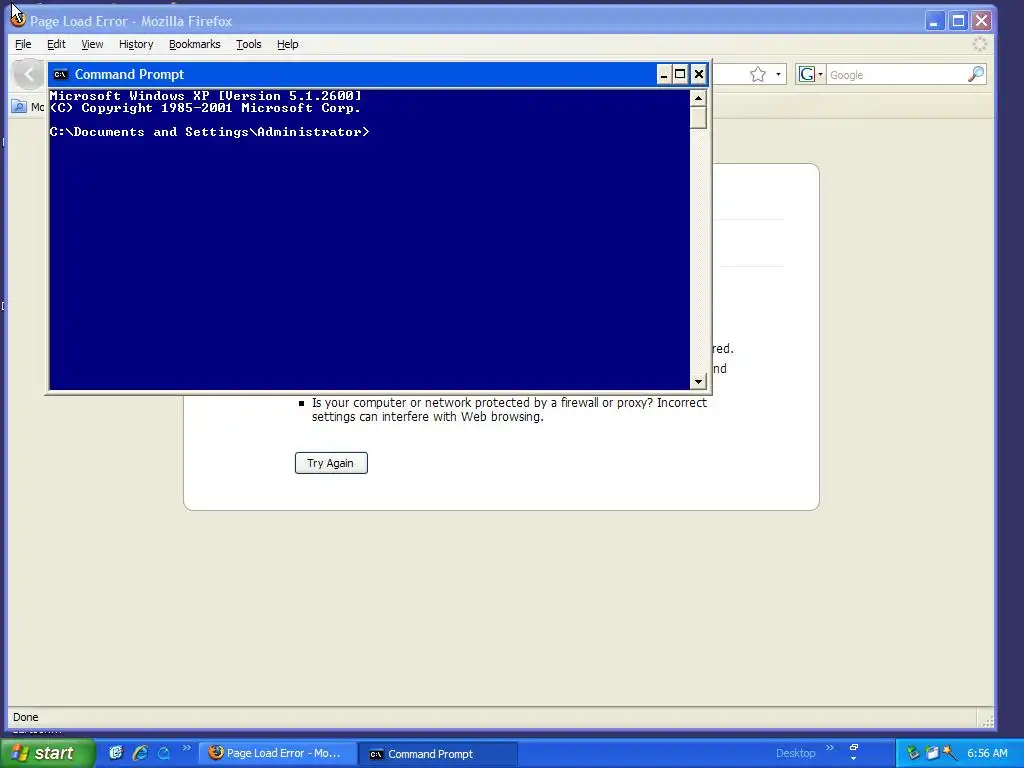Click the third Quick Launch icon
1024x768 pixels.
[164, 753]
